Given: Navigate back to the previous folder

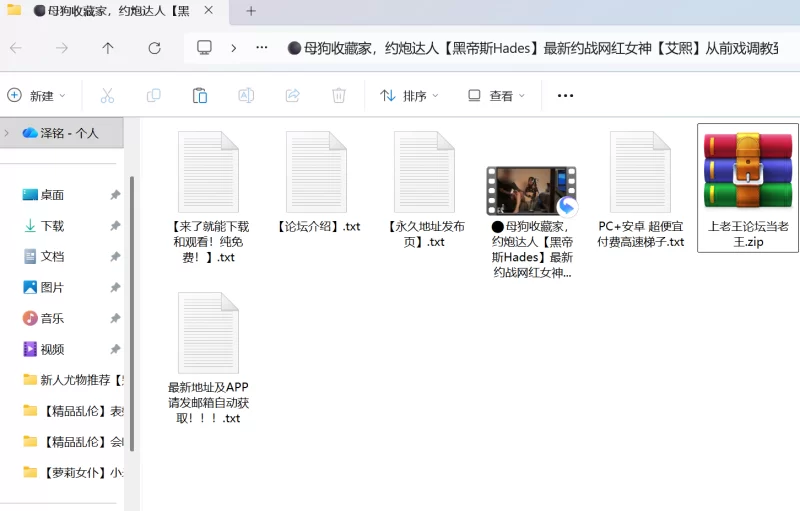Looking at the screenshot, I should pos(16,48).
